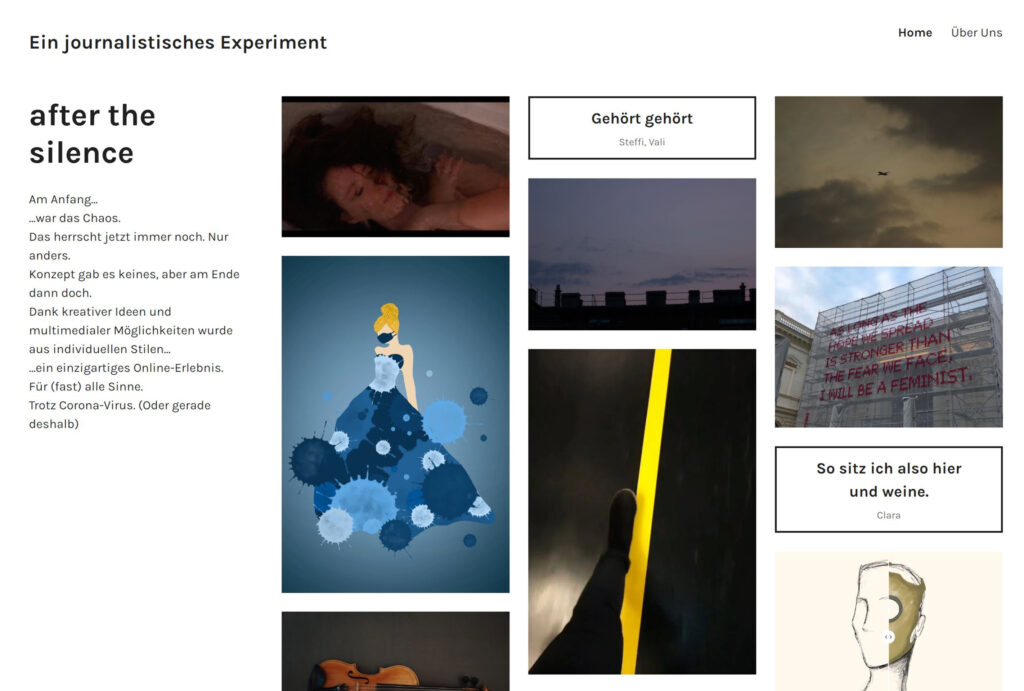Click the Clara author label
Viewport: 1024px width, 691px height.
(888, 515)
